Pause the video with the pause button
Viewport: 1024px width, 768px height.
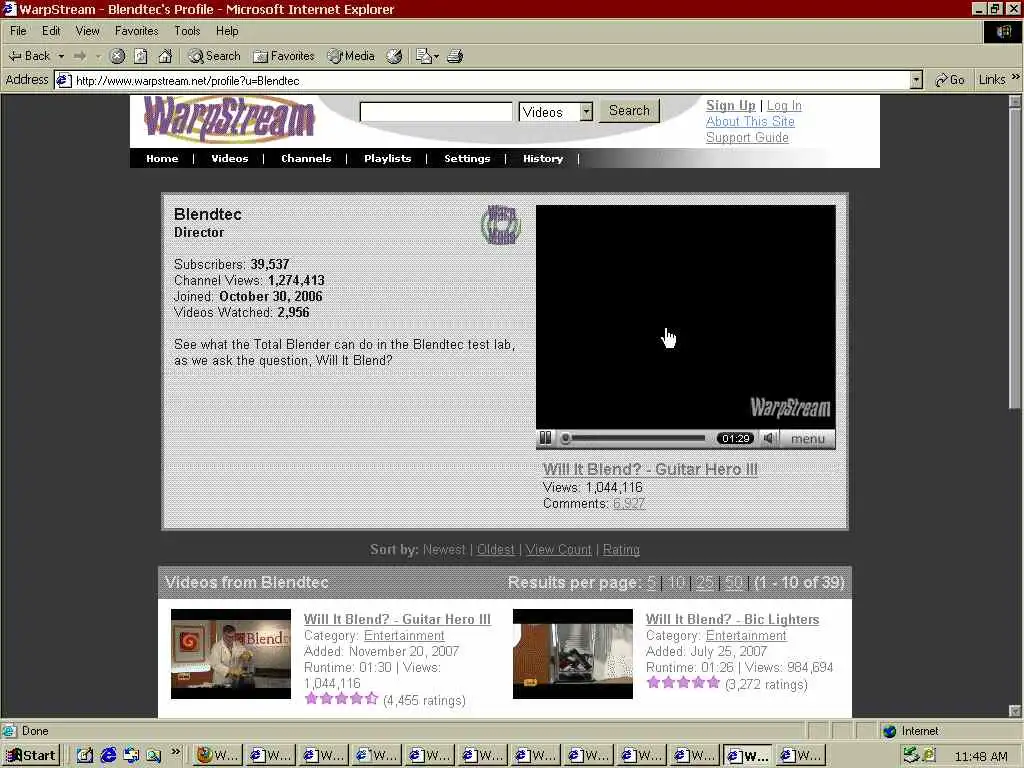(545, 438)
